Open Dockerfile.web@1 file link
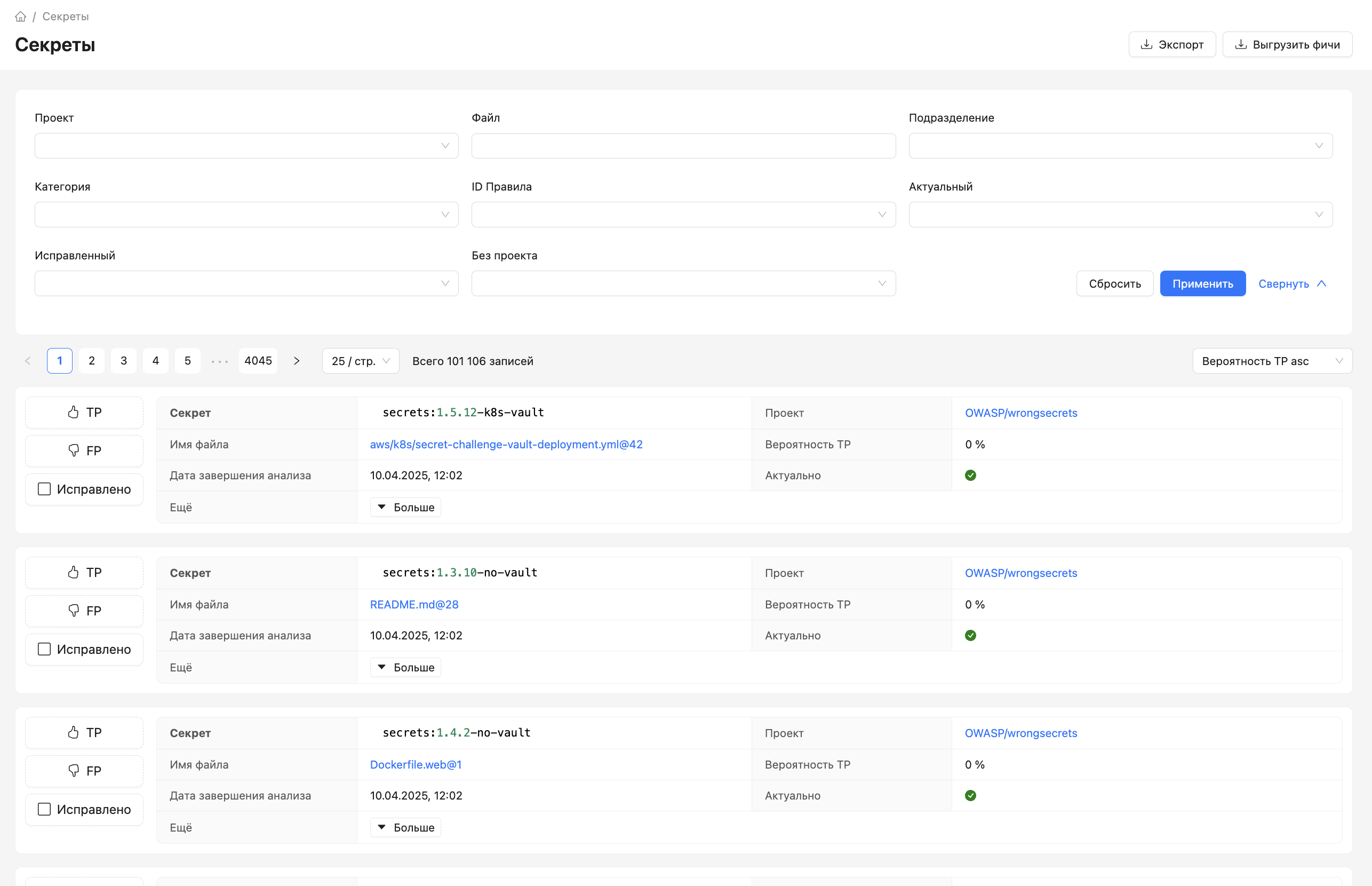1372x886 pixels. pos(416,764)
